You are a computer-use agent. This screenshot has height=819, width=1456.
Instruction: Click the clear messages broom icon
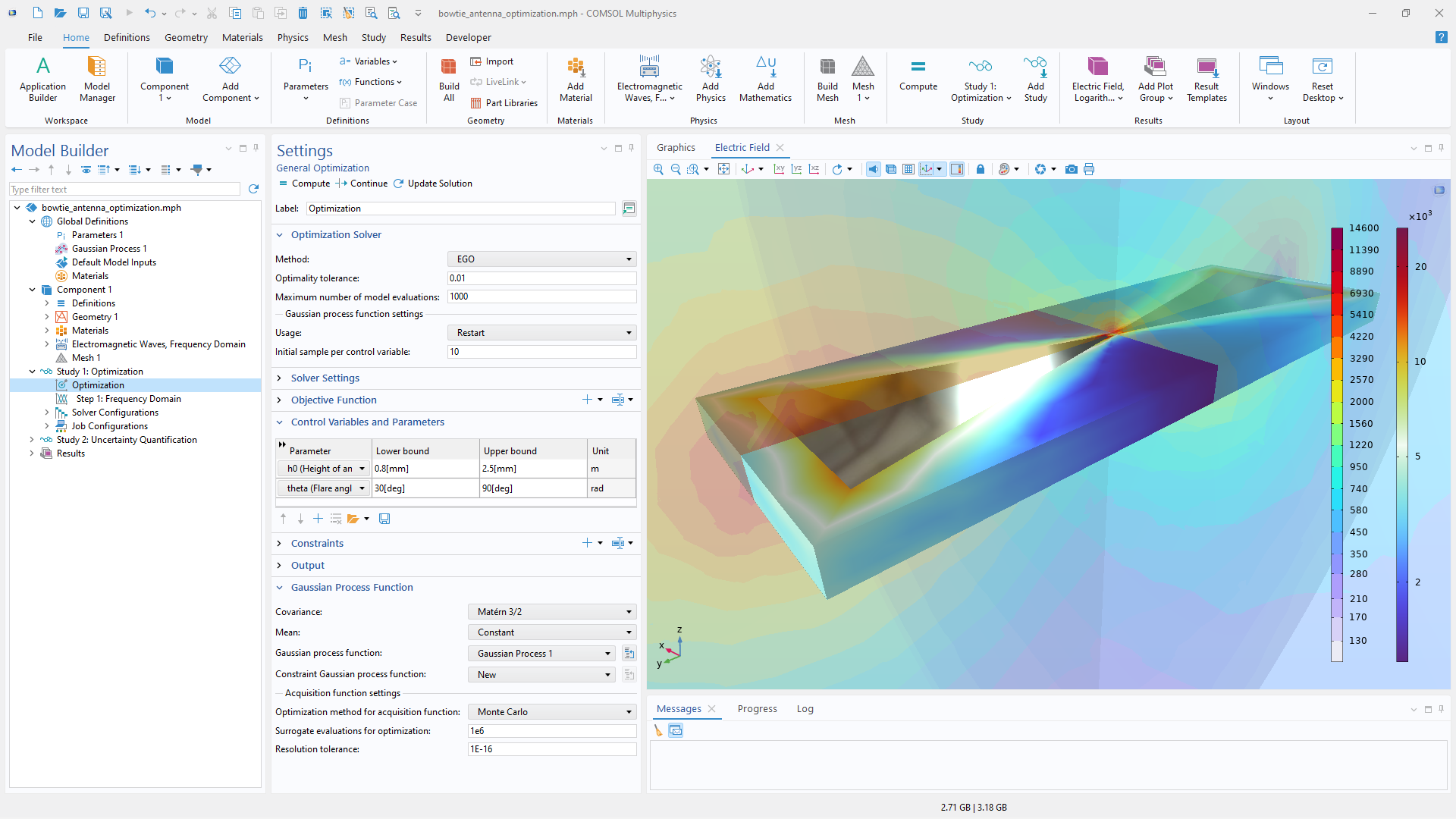pyautogui.click(x=658, y=730)
